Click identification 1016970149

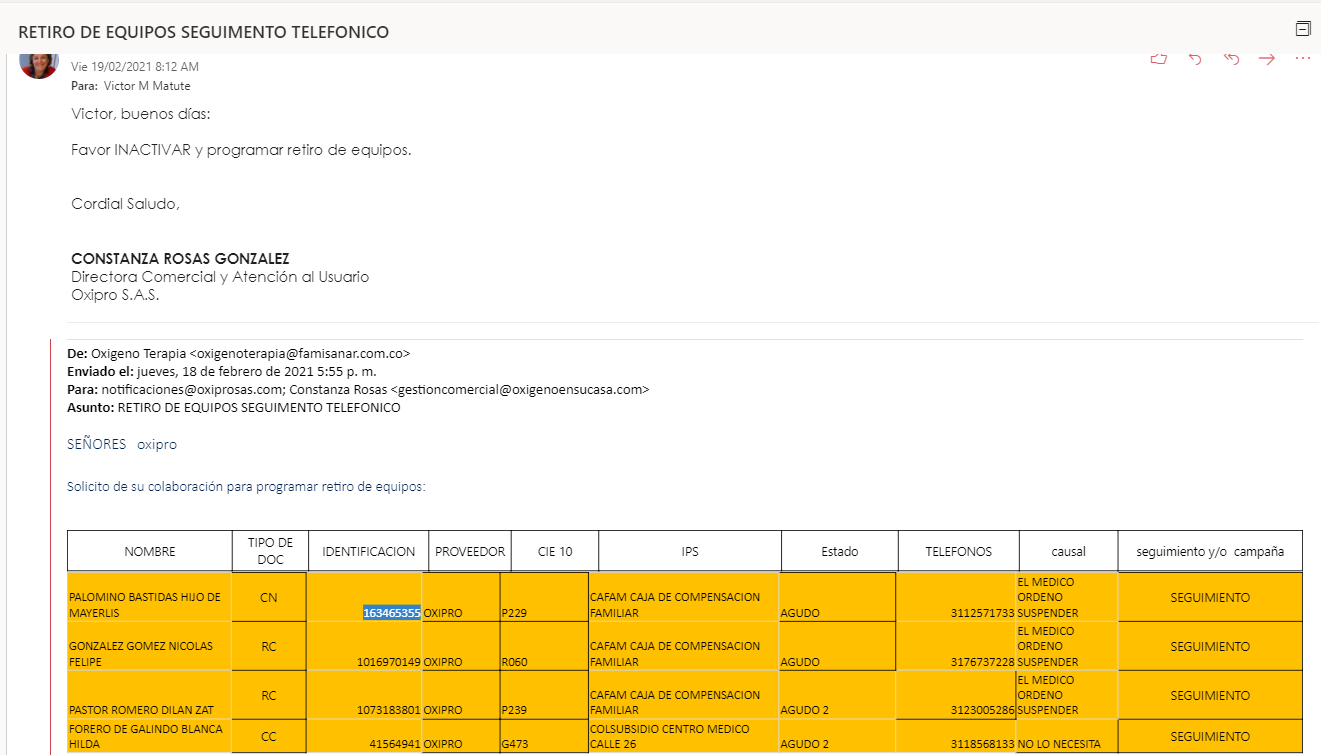click(x=389, y=662)
